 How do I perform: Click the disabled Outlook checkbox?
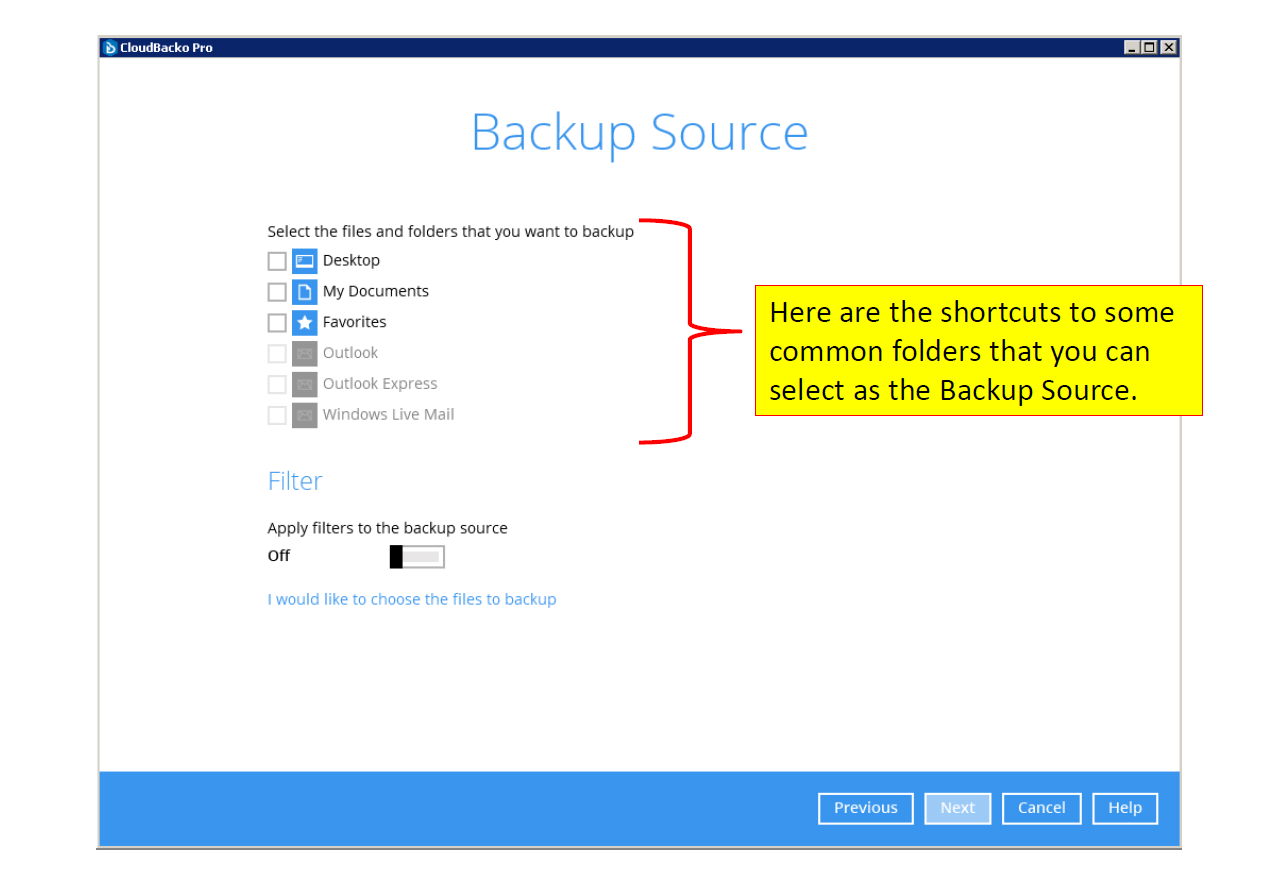276,353
